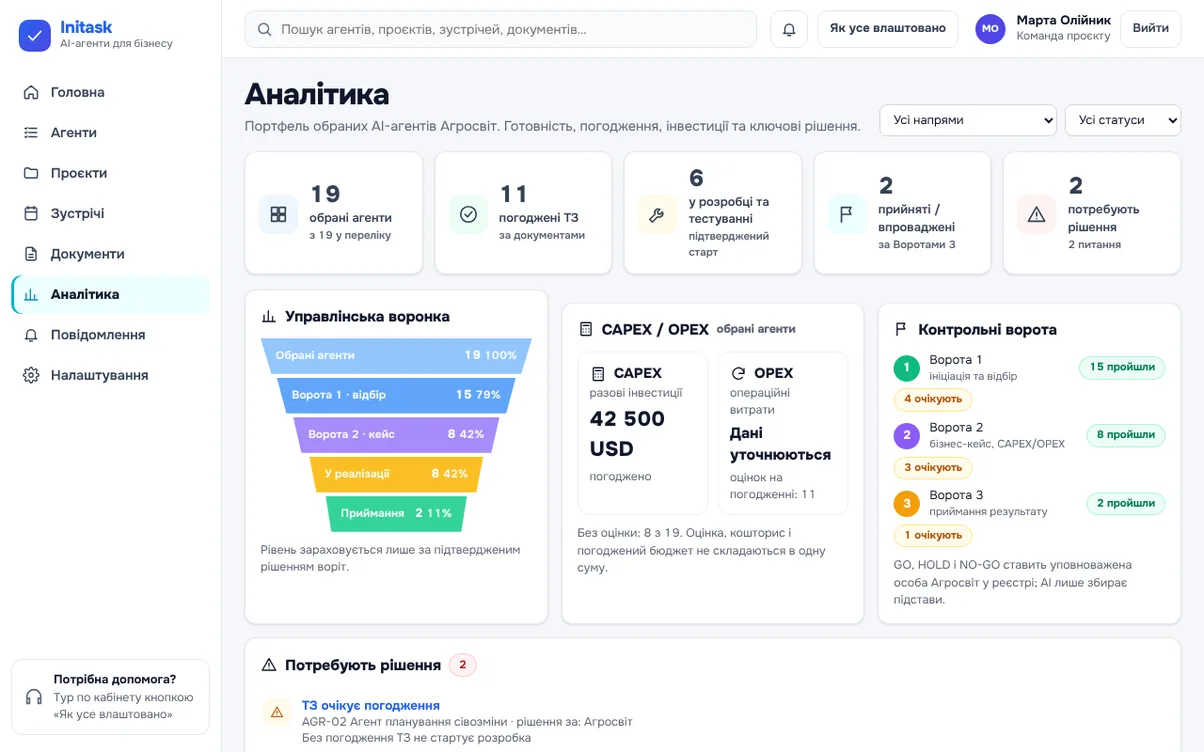
Task: Click the MO user avatar
Action: tap(990, 29)
